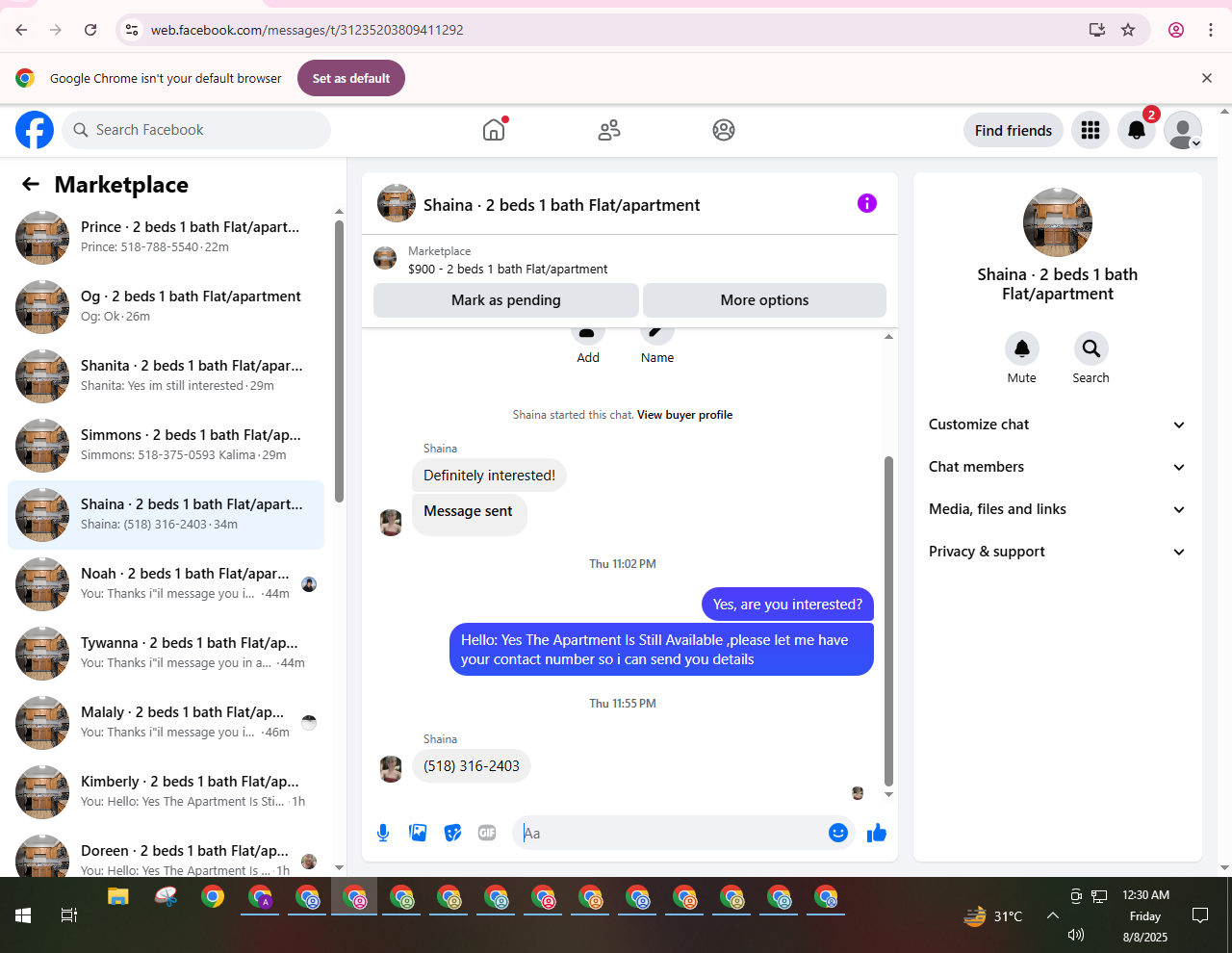View site information icon in address bar
The image size is (1232, 953).
coord(132,30)
